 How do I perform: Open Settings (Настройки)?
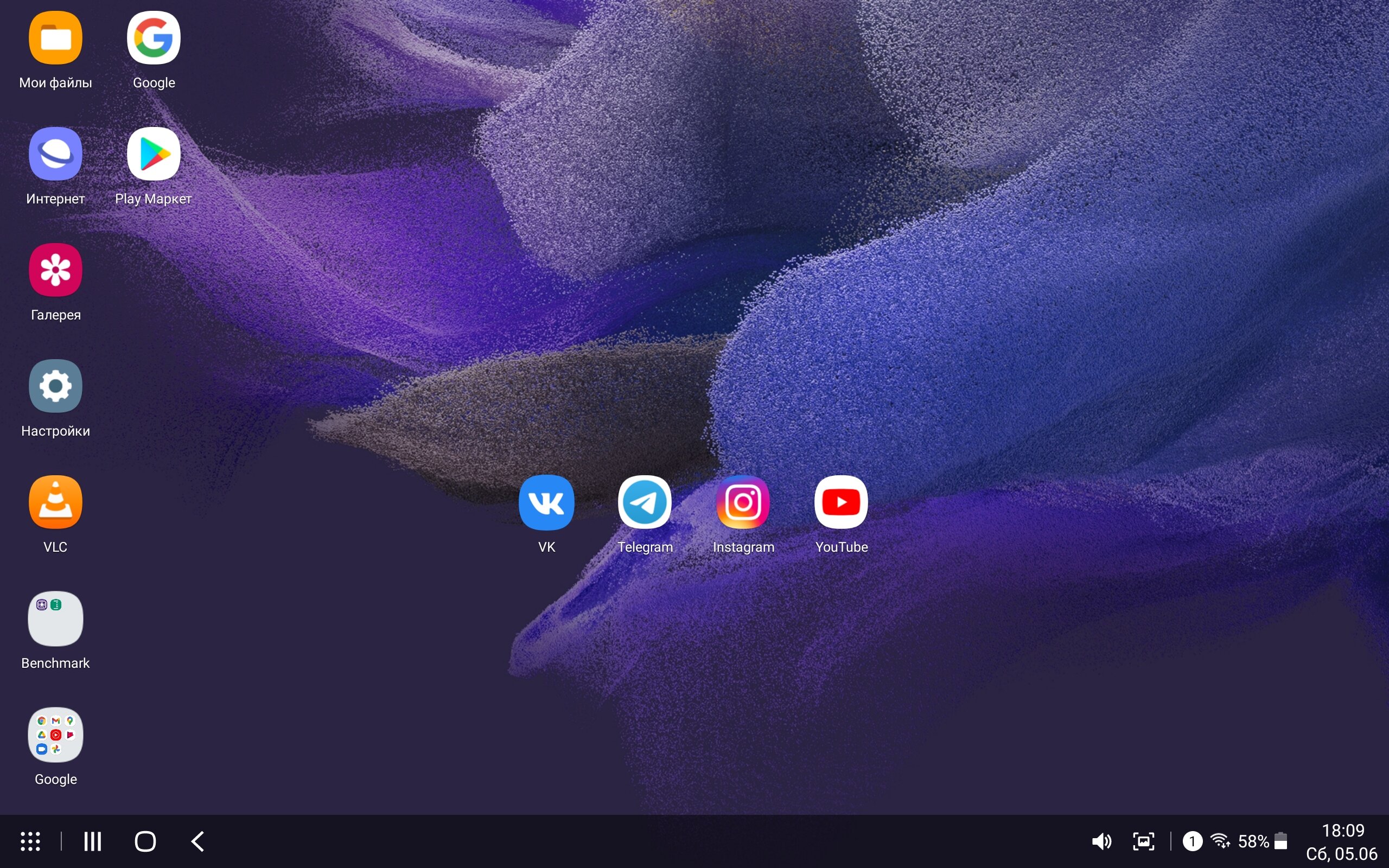click(56, 386)
